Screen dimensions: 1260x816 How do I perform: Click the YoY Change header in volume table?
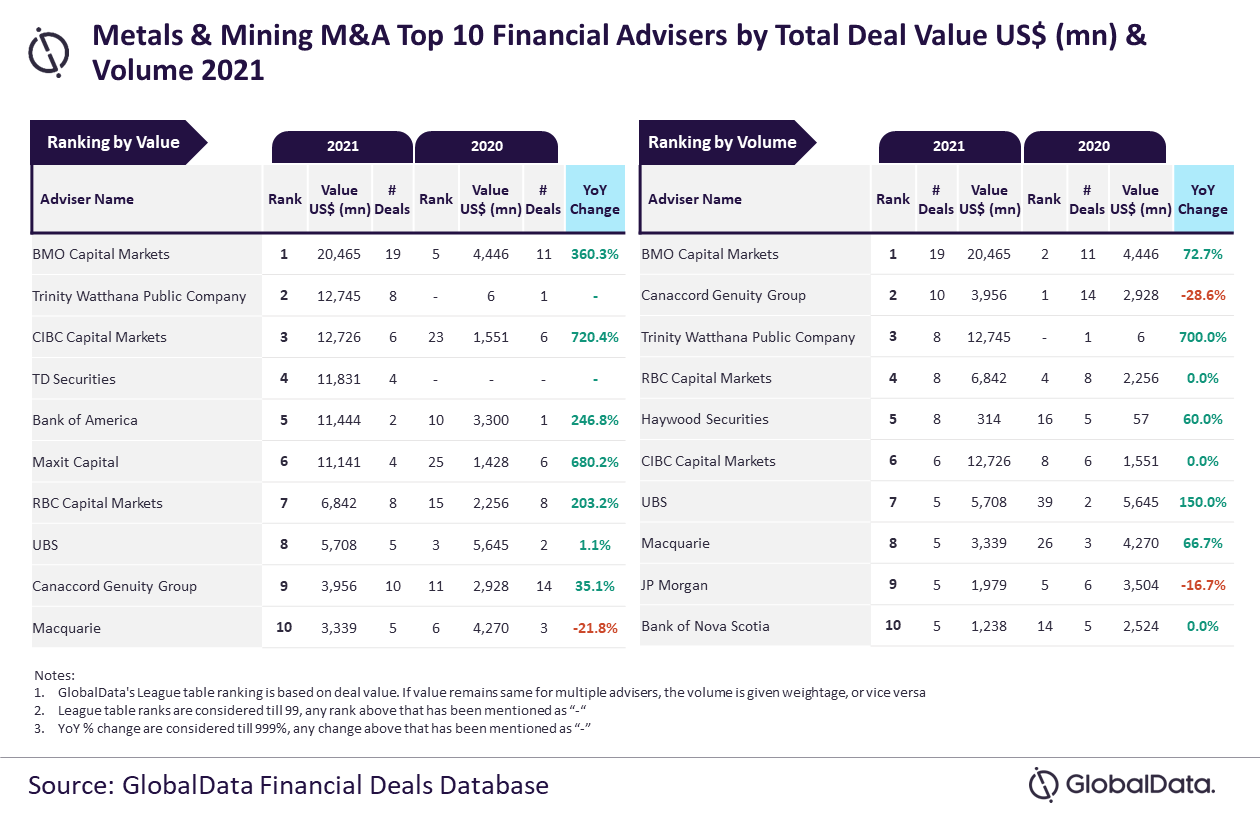tap(1203, 199)
